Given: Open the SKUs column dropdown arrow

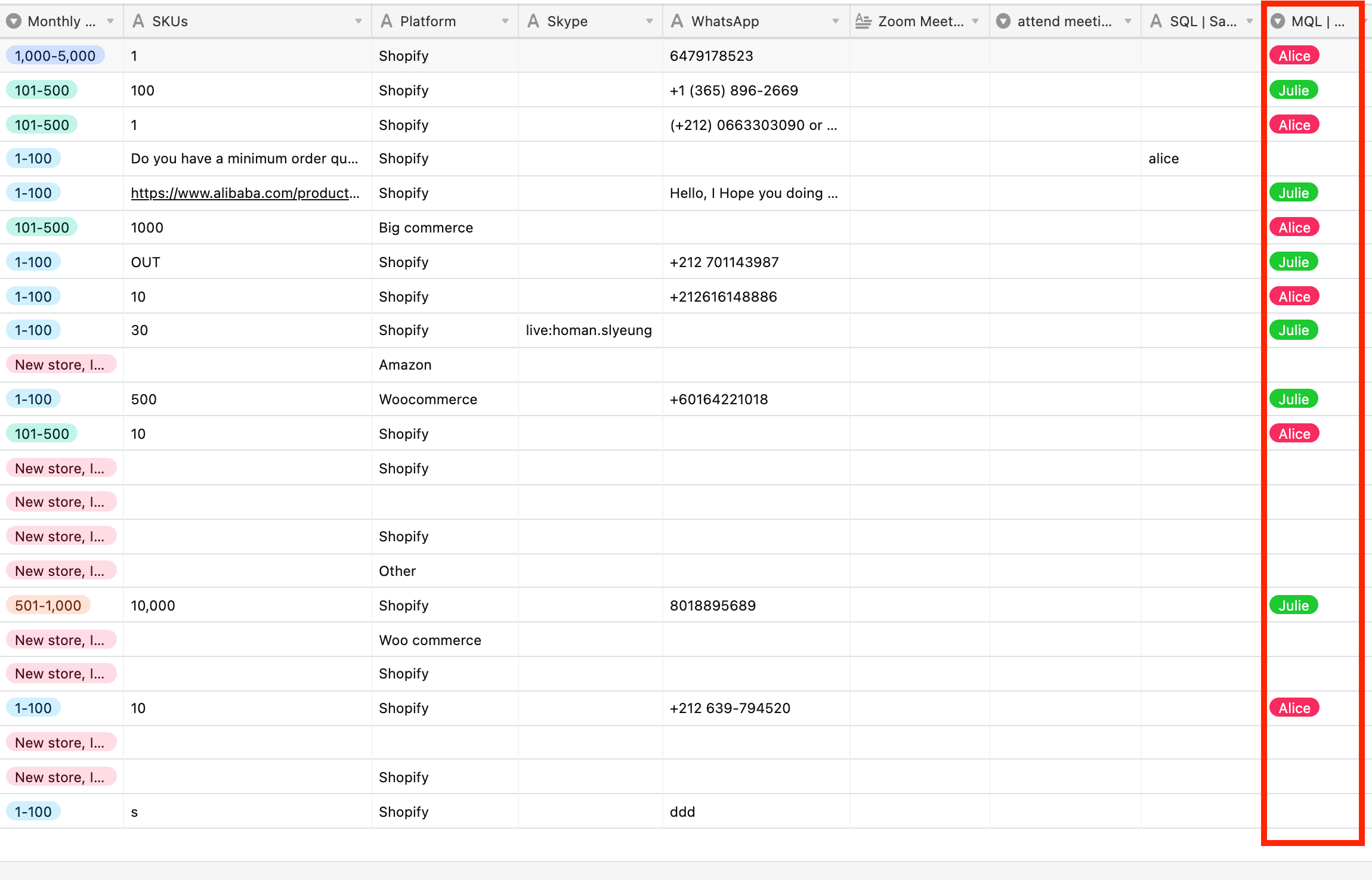Looking at the screenshot, I should [359, 21].
